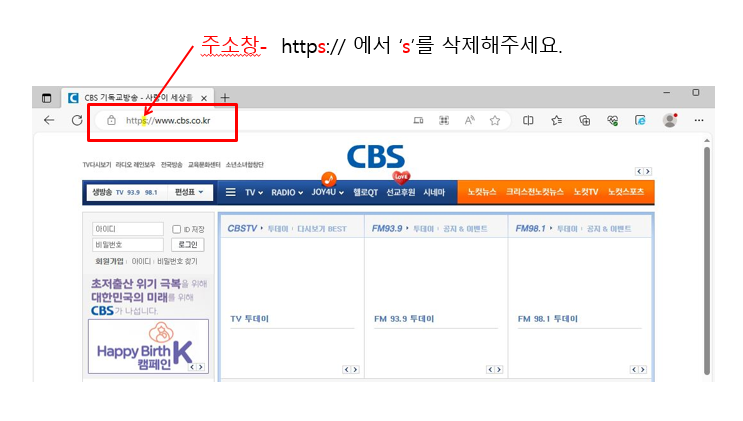
Task: Open the 아이디 | 비밀번호 찾기 link
Action: [x=164, y=261]
